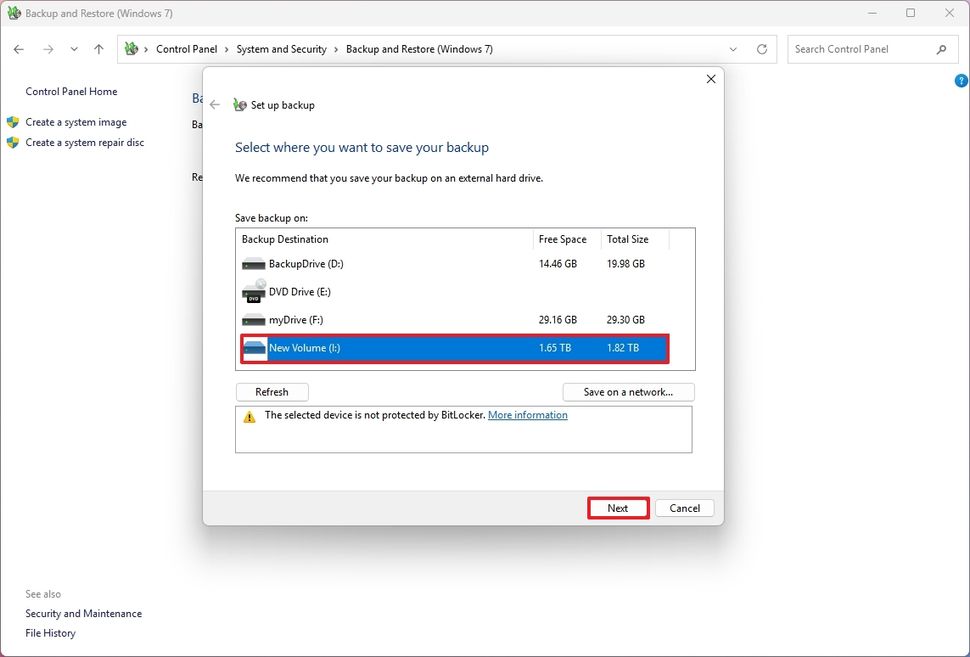The image size is (970, 657).
Task: Click the Set up backup shield icon
Action: (x=239, y=104)
